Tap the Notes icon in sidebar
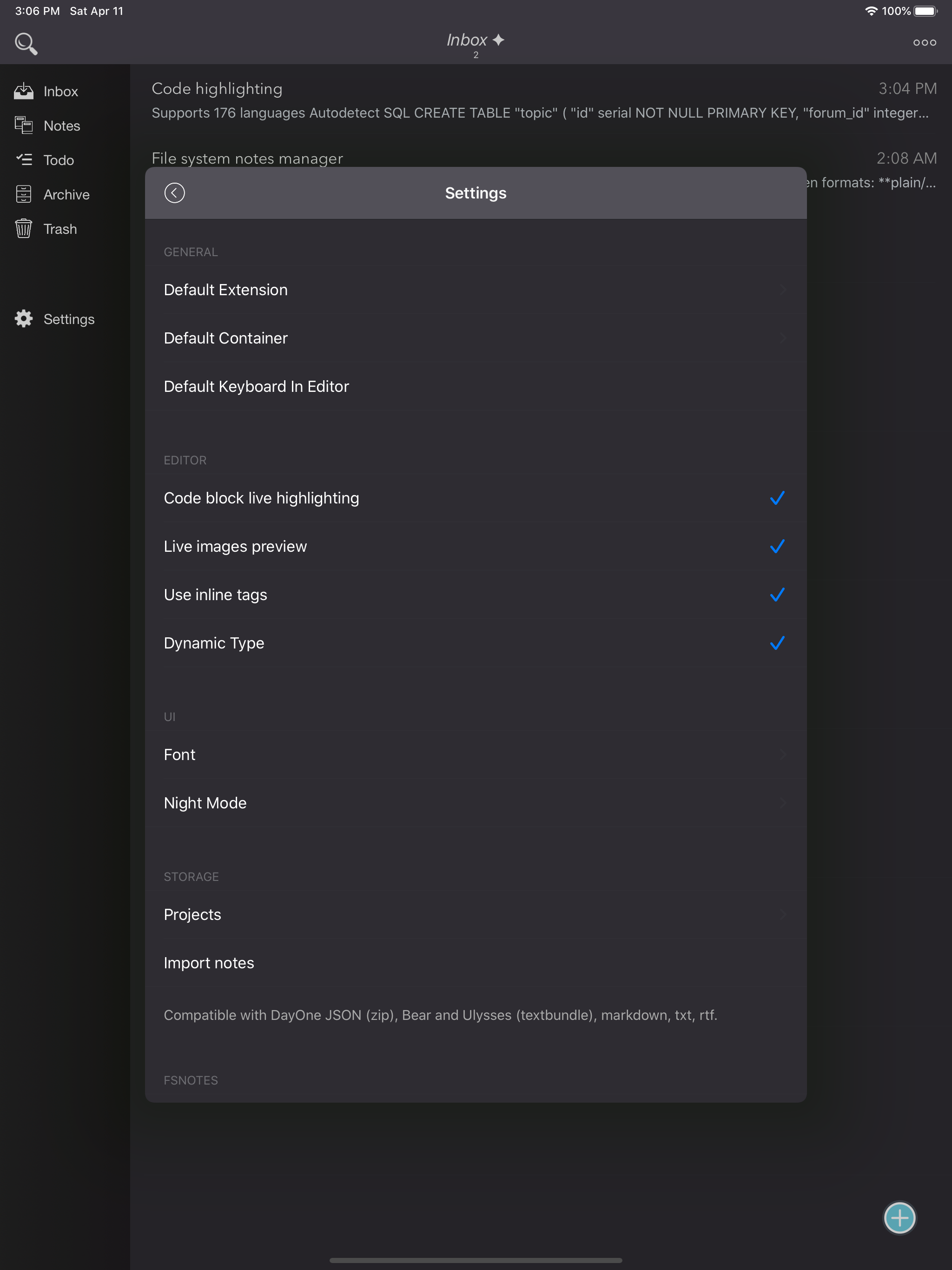 click(24, 125)
